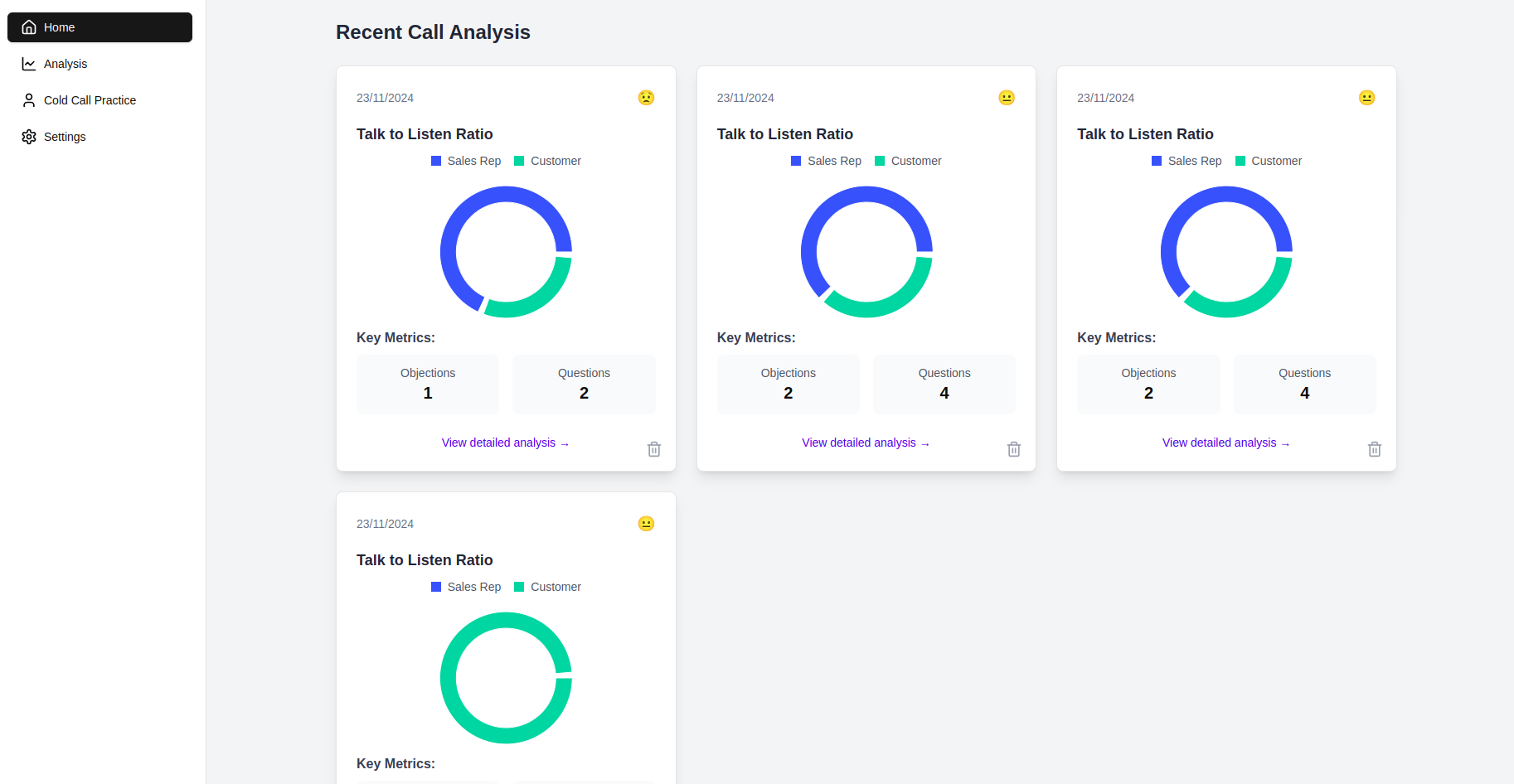Click date 23/11/2024 on bottom card
The height and width of the screenshot is (784, 1514).
[385, 524]
